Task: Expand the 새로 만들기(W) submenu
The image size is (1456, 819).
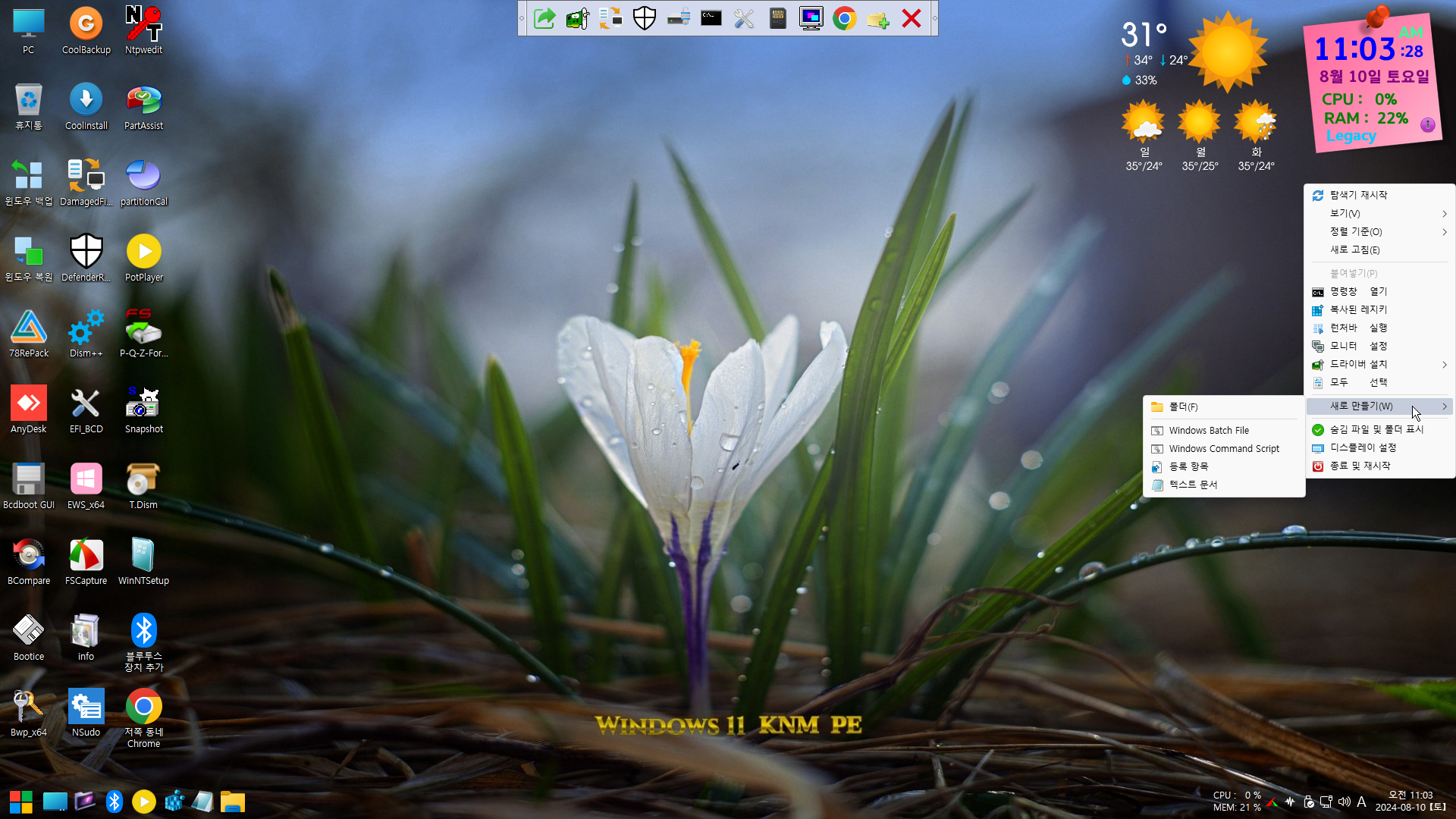Action: [x=1379, y=406]
